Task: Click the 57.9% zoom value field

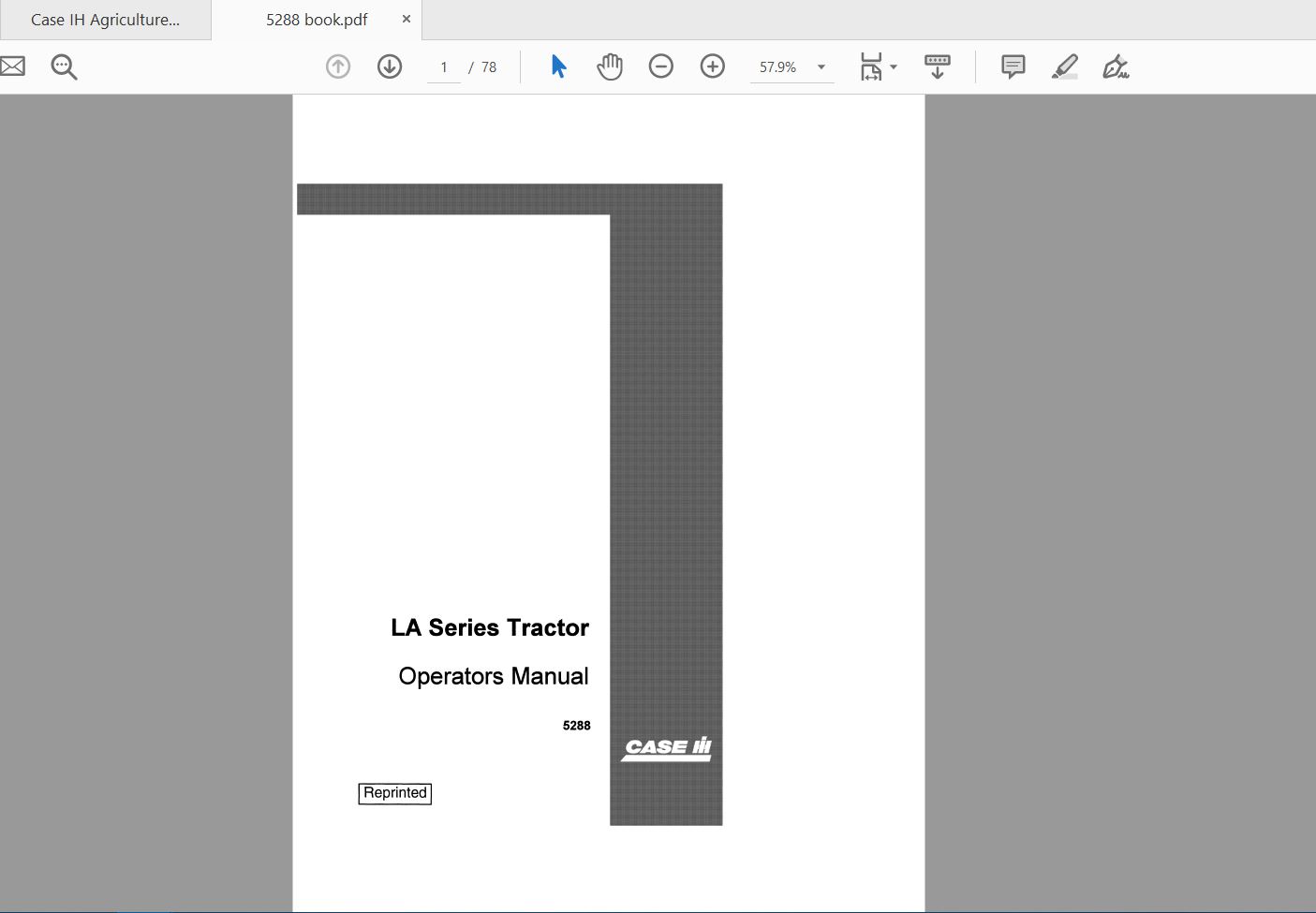Action: [778, 67]
